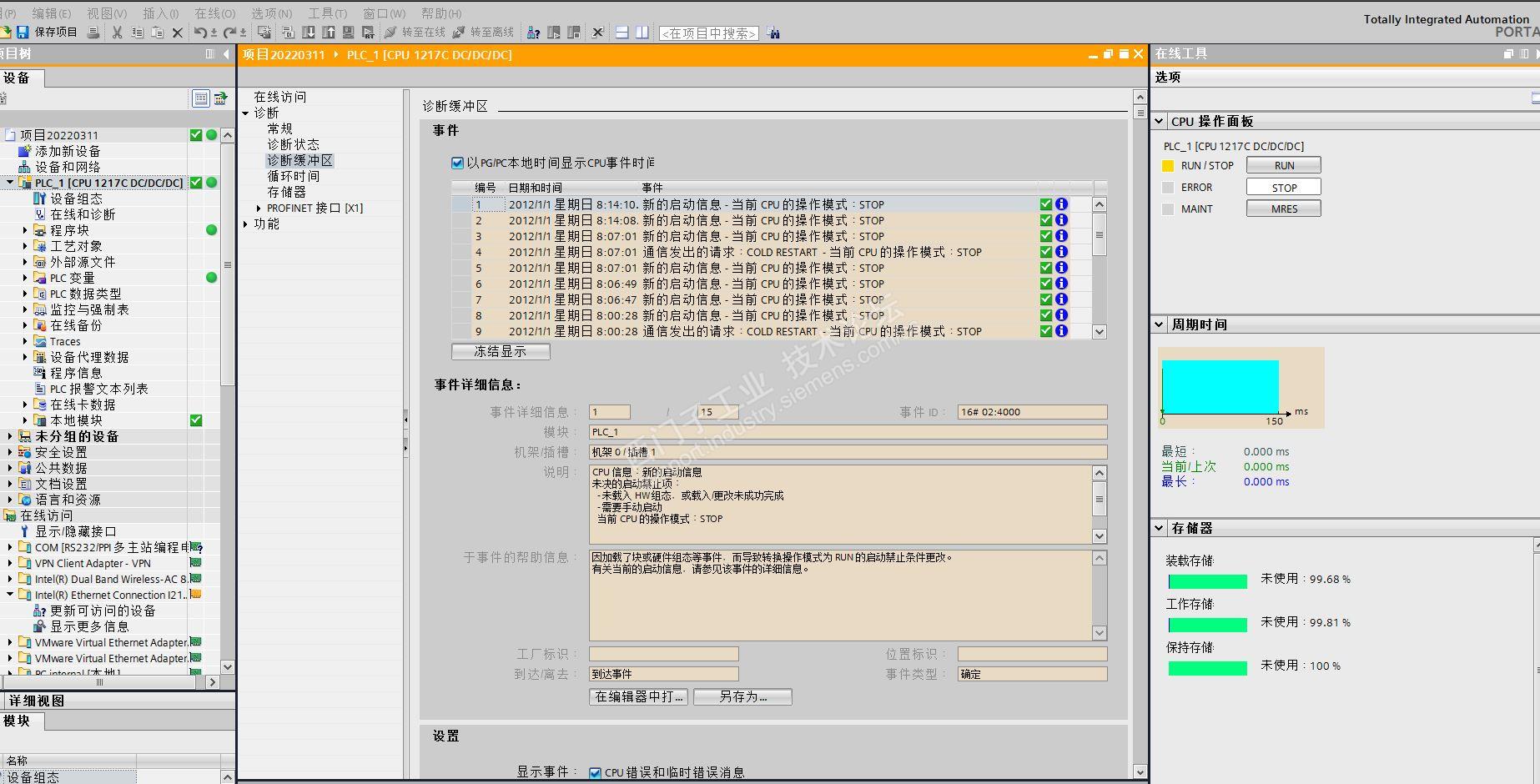Image resolution: width=1540 pixels, height=784 pixels.
Task: Click the online & diagnostics icon 在线和诊断
Action: (x=39, y=214)
